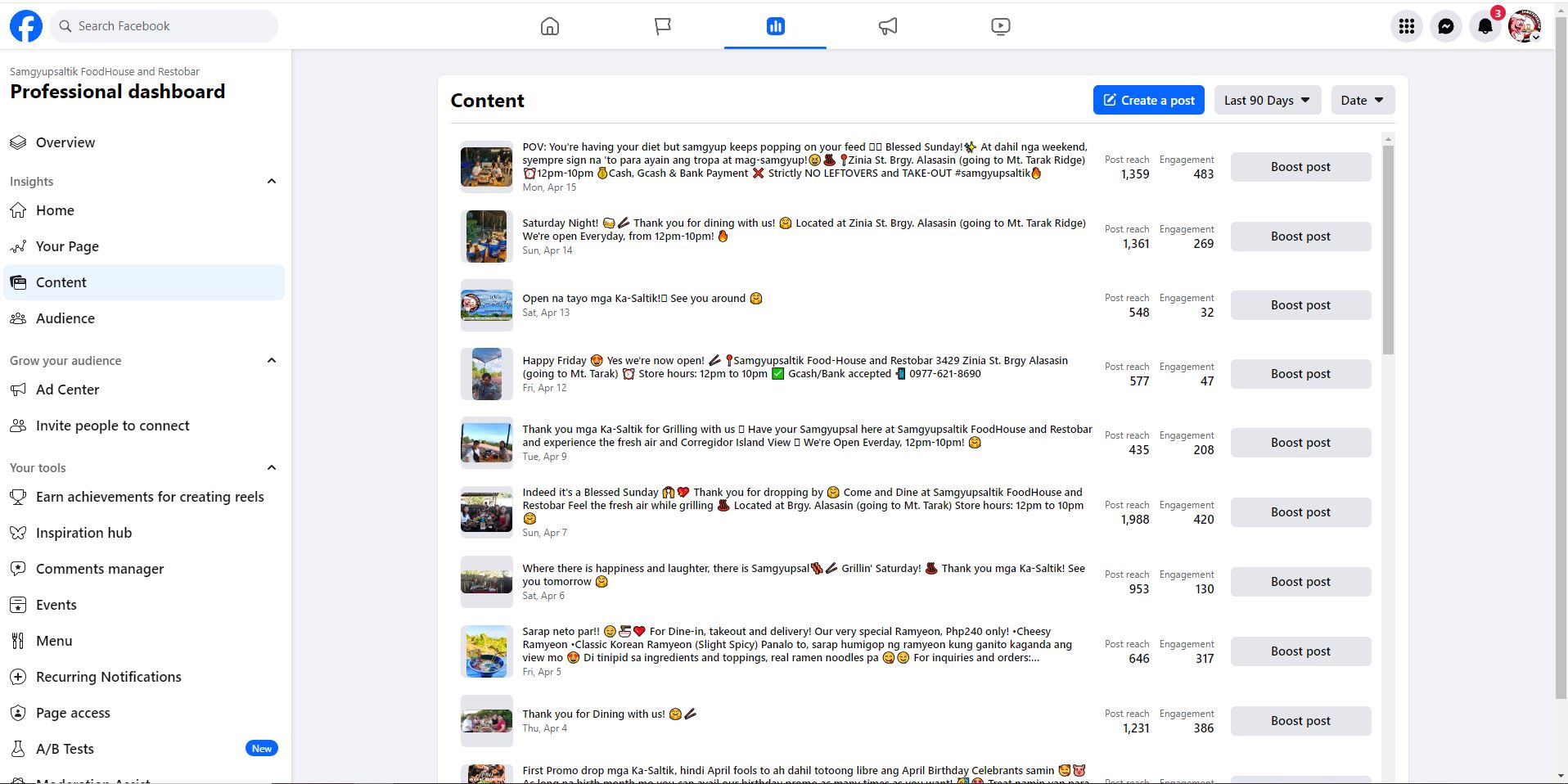Open the Sat, Apr 6 post thumbnail
1568x784 pixels.
tap(487, 582)
